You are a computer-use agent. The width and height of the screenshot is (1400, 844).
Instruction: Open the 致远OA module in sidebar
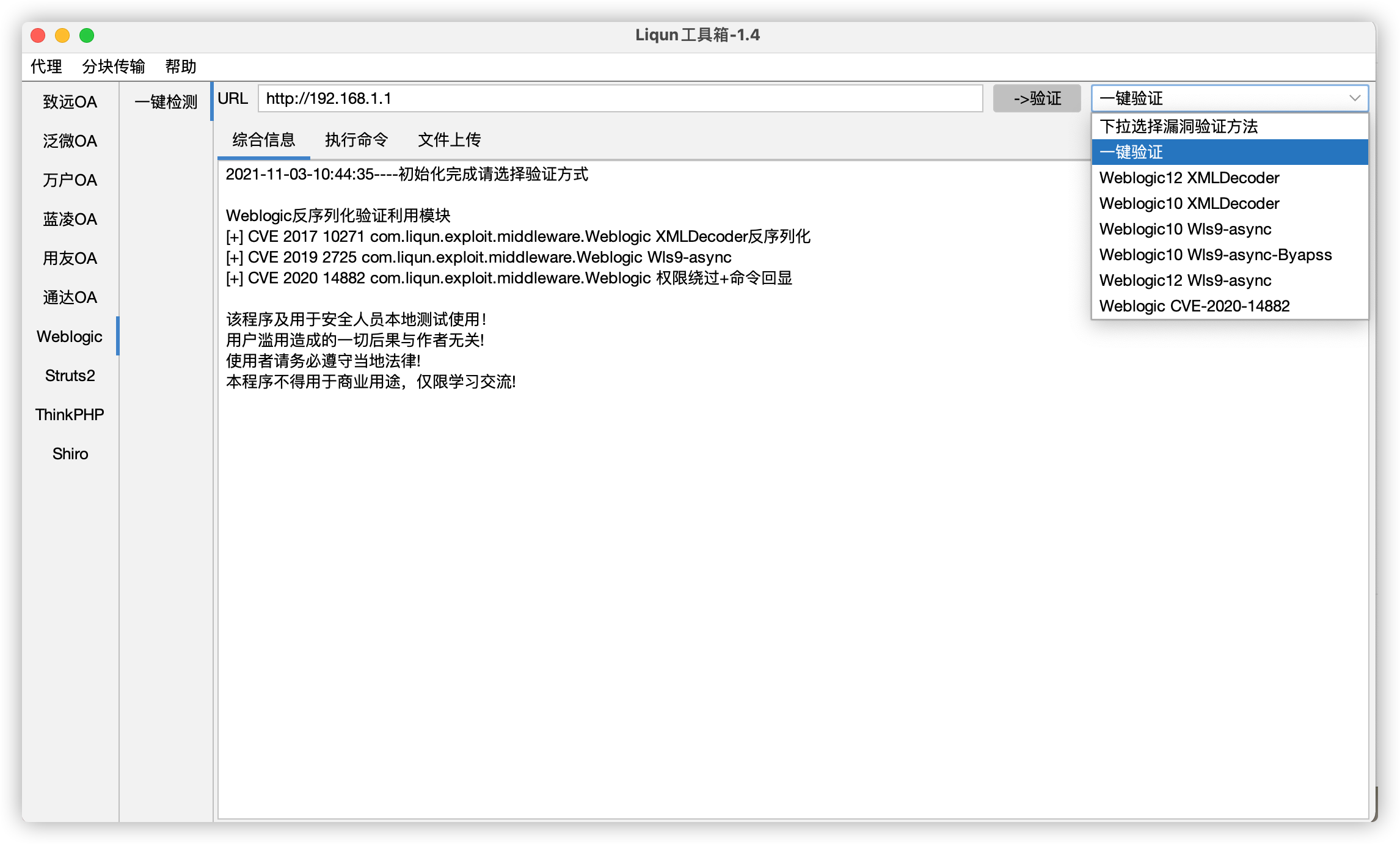70,102
